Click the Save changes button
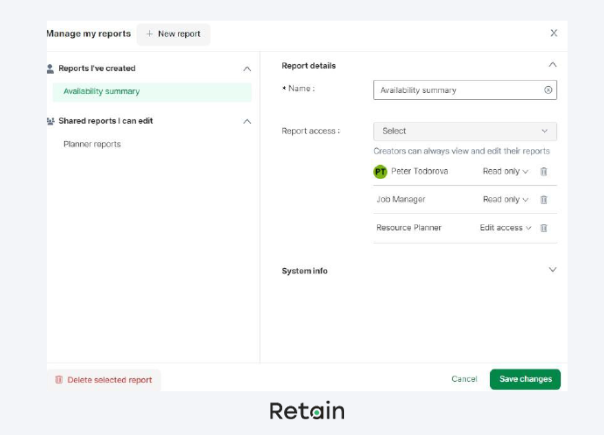Image resolution: width=604 pixels, height=435 pixels. [525, 379]
